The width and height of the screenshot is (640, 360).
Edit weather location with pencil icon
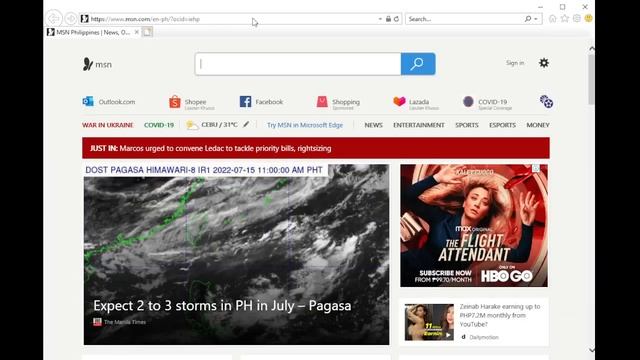pos(246,124)
